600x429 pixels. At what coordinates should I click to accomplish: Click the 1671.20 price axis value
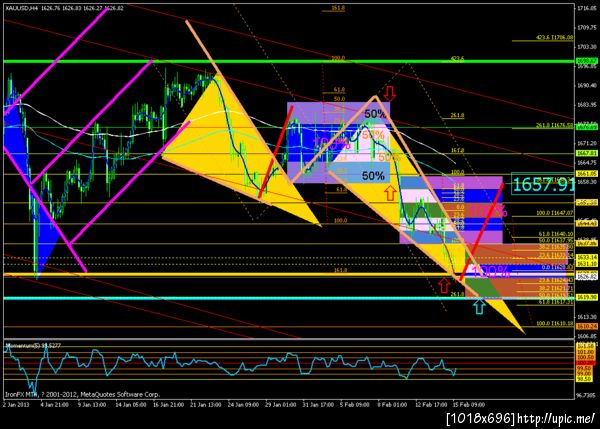(587, 143)
